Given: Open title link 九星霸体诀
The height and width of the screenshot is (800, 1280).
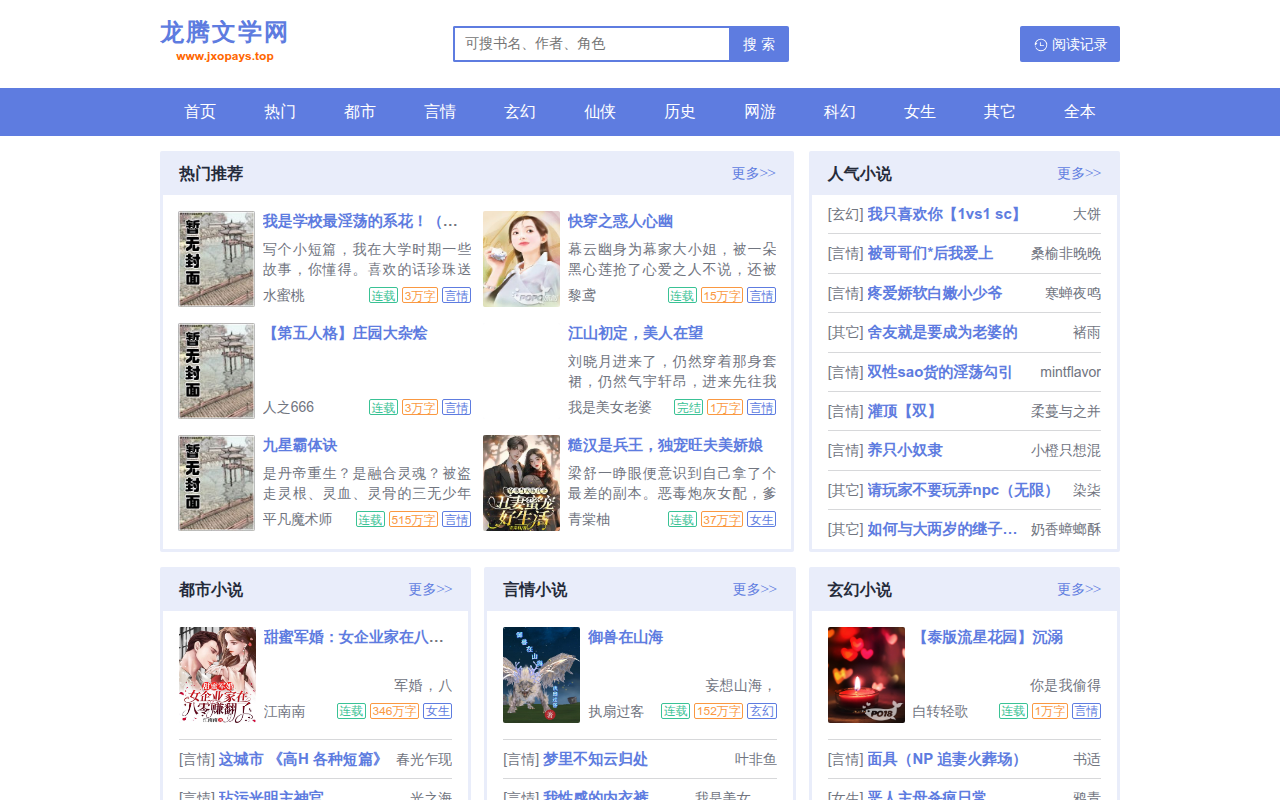Looking at the screenshot, I should coord(300,445).
